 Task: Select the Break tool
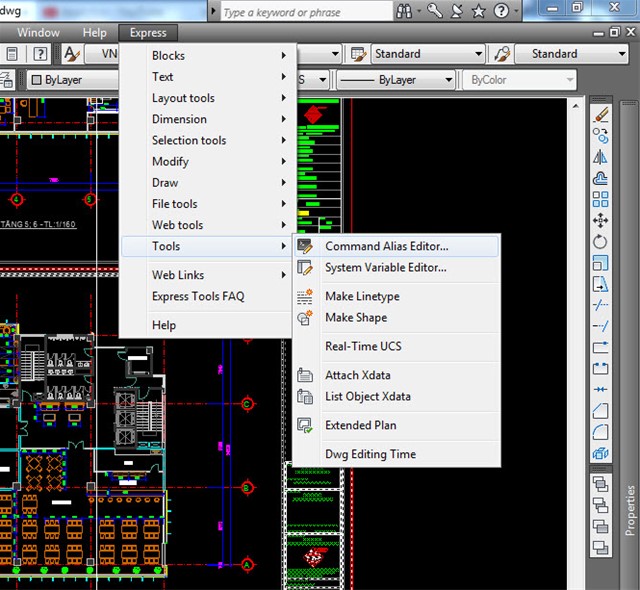[x=600, y=368]
